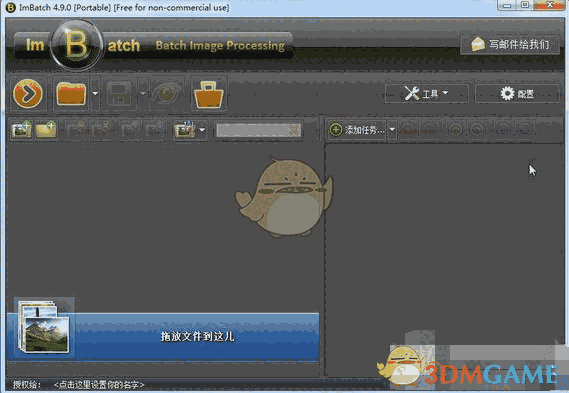Click the greyed remove all images icon
Viewport: 569px width, 393px height.
click(101, 130)
